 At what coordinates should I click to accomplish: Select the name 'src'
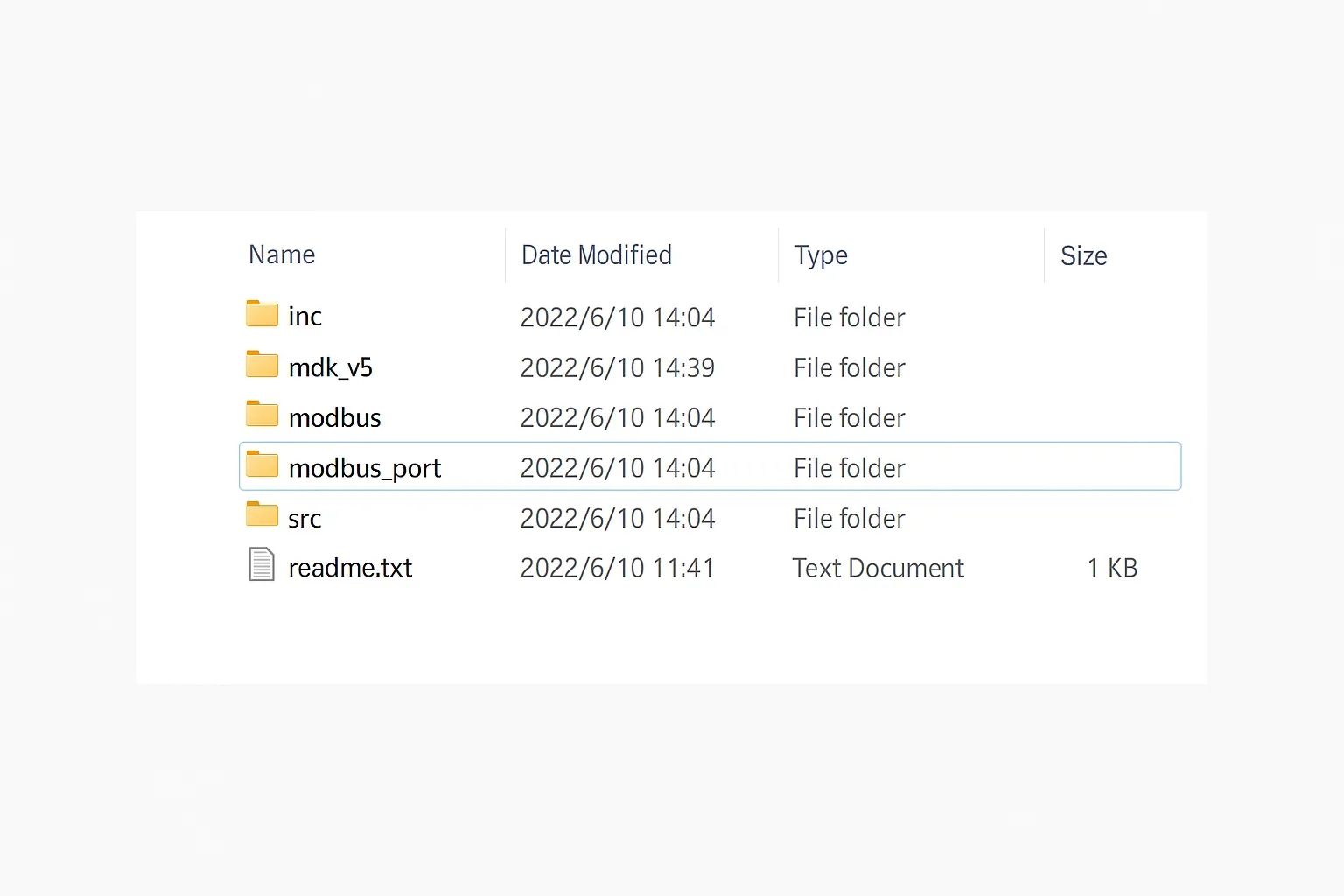tap(304, 520)
